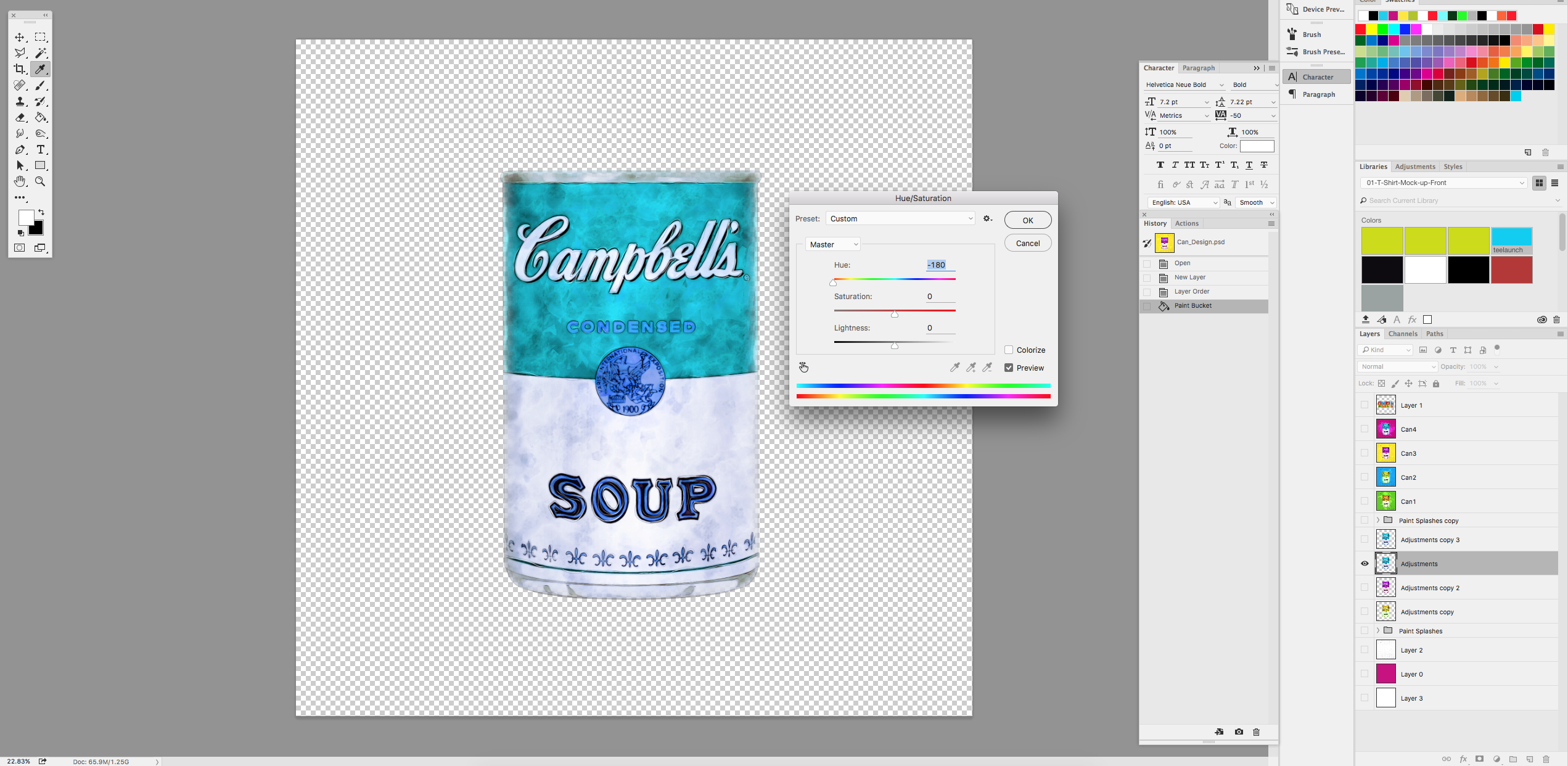Viewport: 1568px width, 766px height.
Task: Open the Preset dropdown
Action: click(x=900, y=219)
